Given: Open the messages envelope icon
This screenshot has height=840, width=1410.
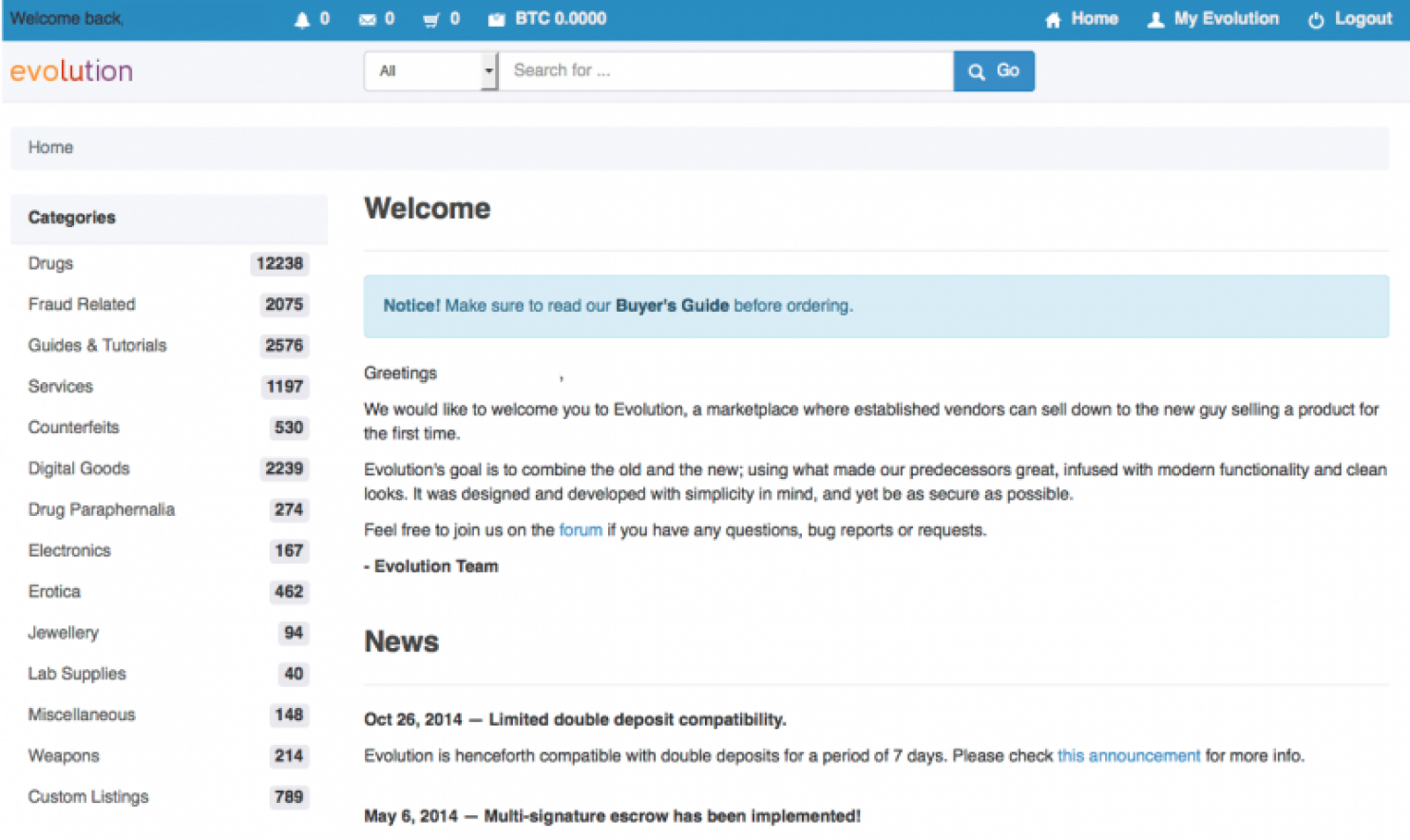Looking at the screenshot, I should (368, 20).
